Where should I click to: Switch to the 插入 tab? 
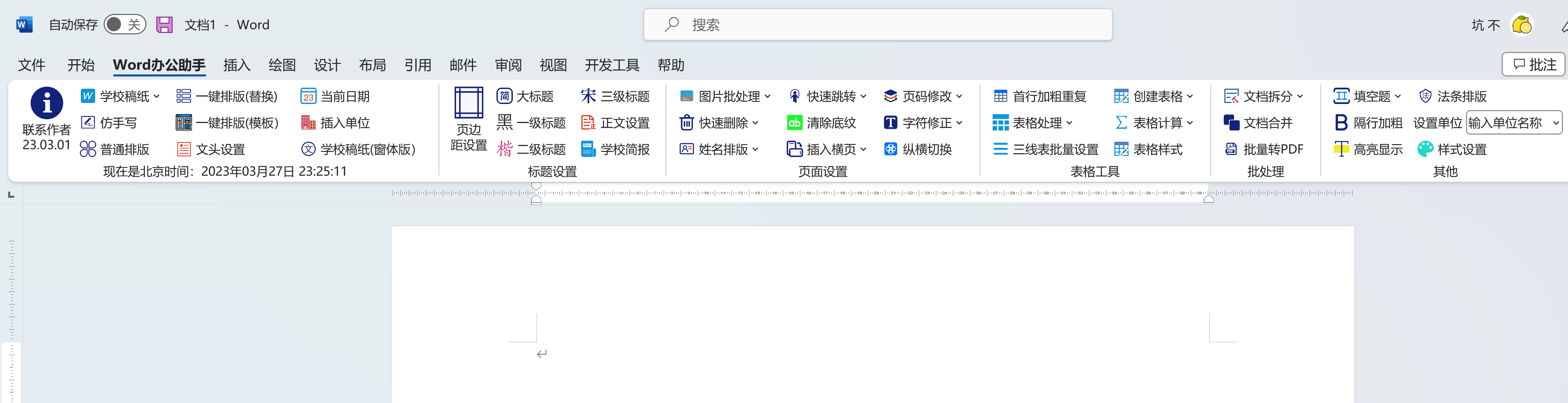237,65
